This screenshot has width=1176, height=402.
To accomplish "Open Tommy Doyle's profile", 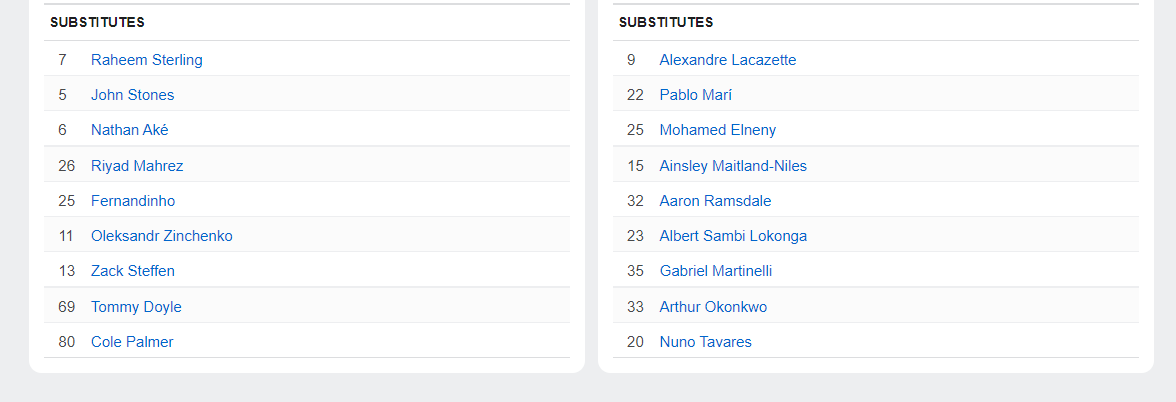I will [136, 307].
